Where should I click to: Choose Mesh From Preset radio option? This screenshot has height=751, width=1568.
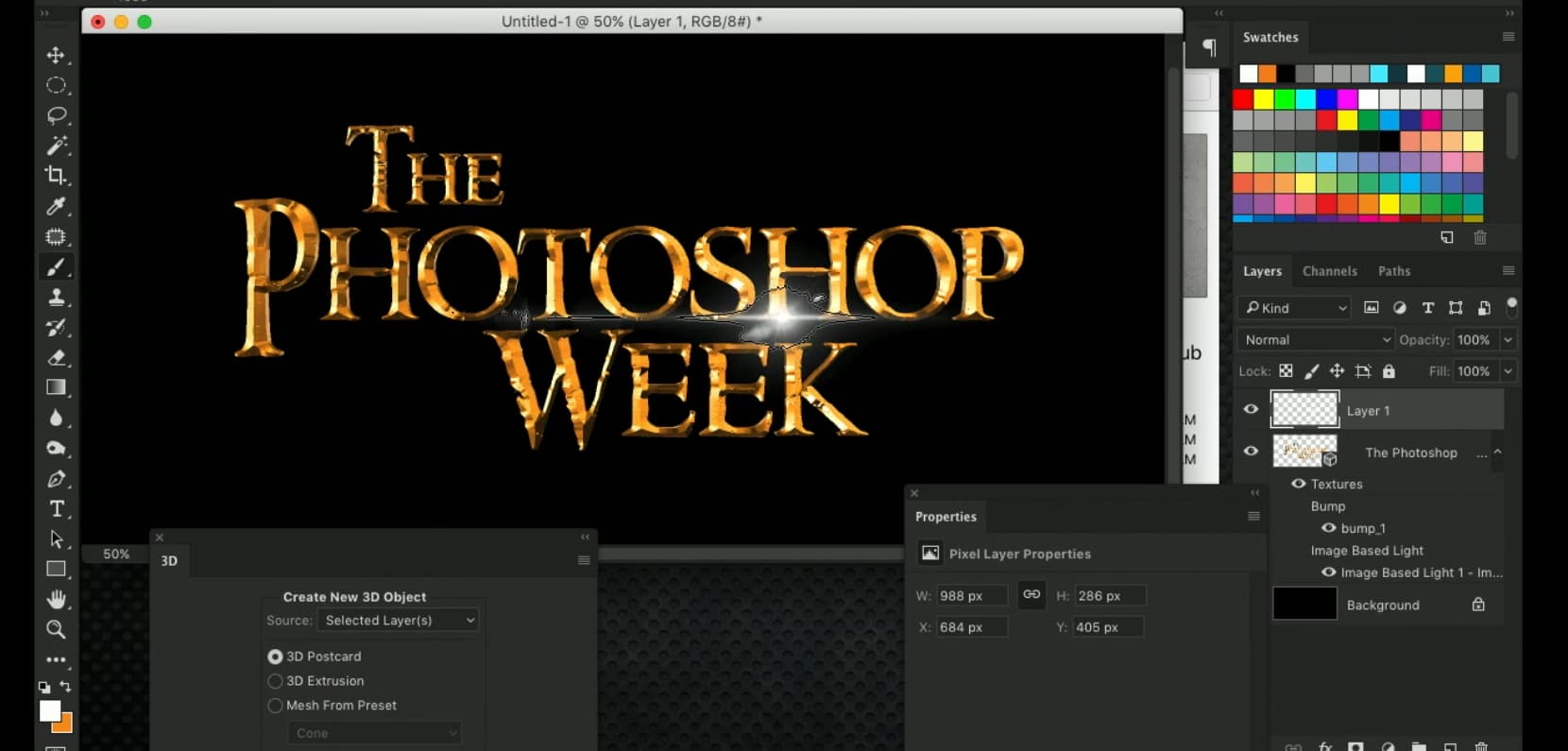(276, 706)
